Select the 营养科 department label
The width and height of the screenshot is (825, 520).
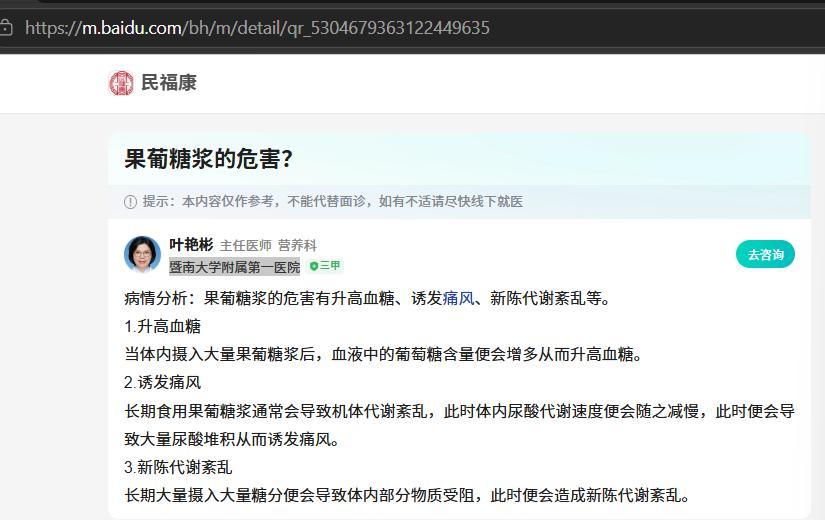click(297, 246)
